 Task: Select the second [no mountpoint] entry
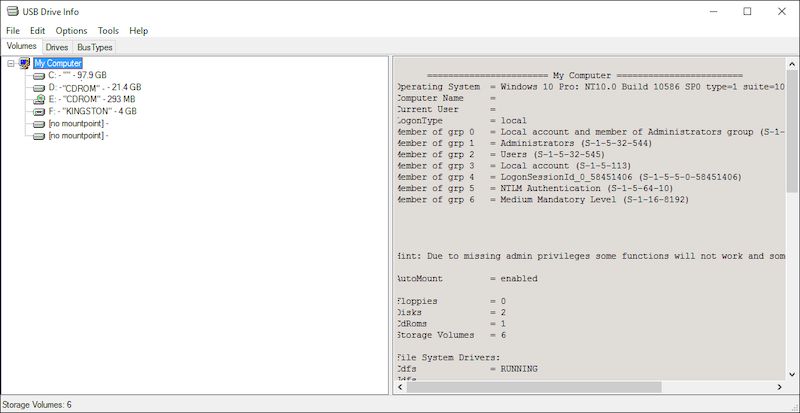pyautogui.click(x=78, y=136)
